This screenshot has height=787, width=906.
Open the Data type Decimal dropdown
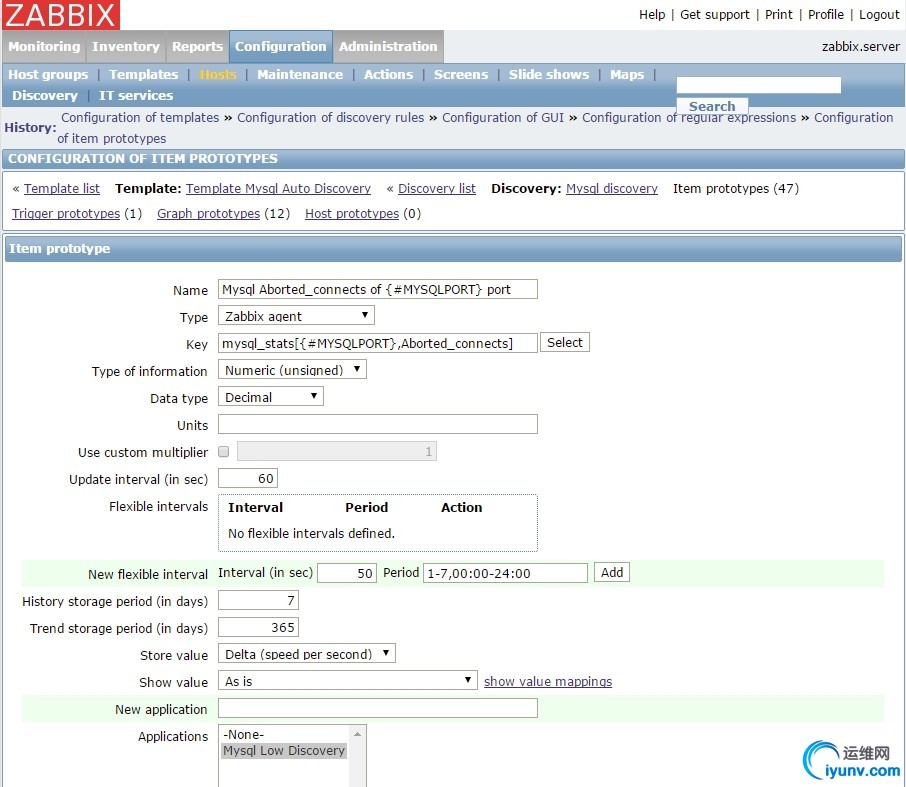point(270,397)
